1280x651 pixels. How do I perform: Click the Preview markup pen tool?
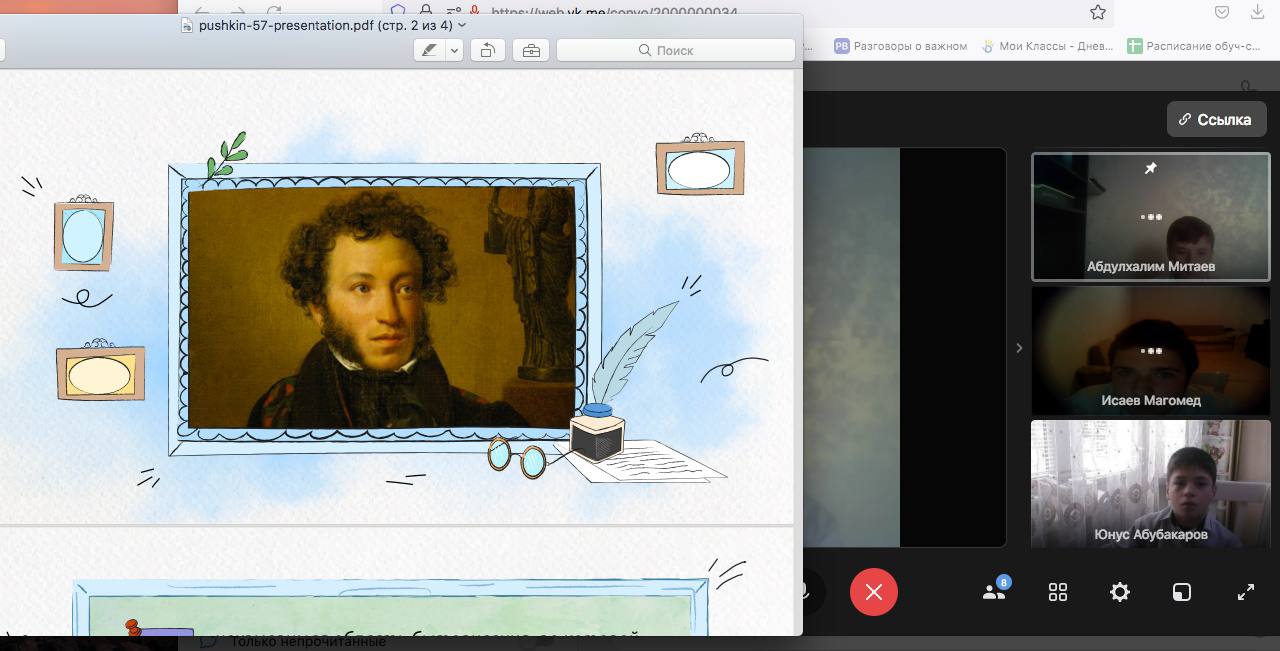click(x=430, y=50)
